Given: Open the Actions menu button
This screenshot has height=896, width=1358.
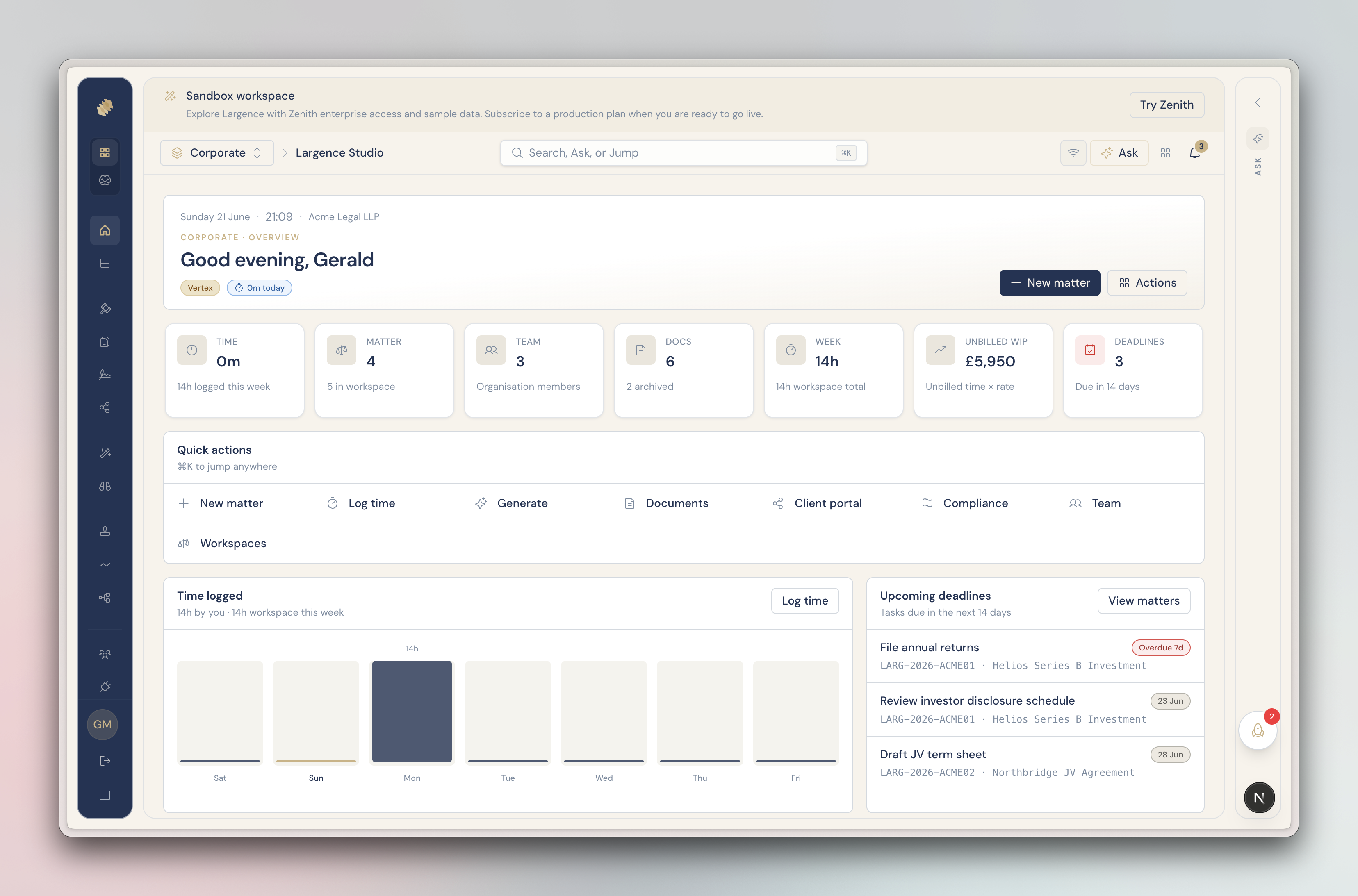Looking at the screenshot, I should [x=1147, y=283].
